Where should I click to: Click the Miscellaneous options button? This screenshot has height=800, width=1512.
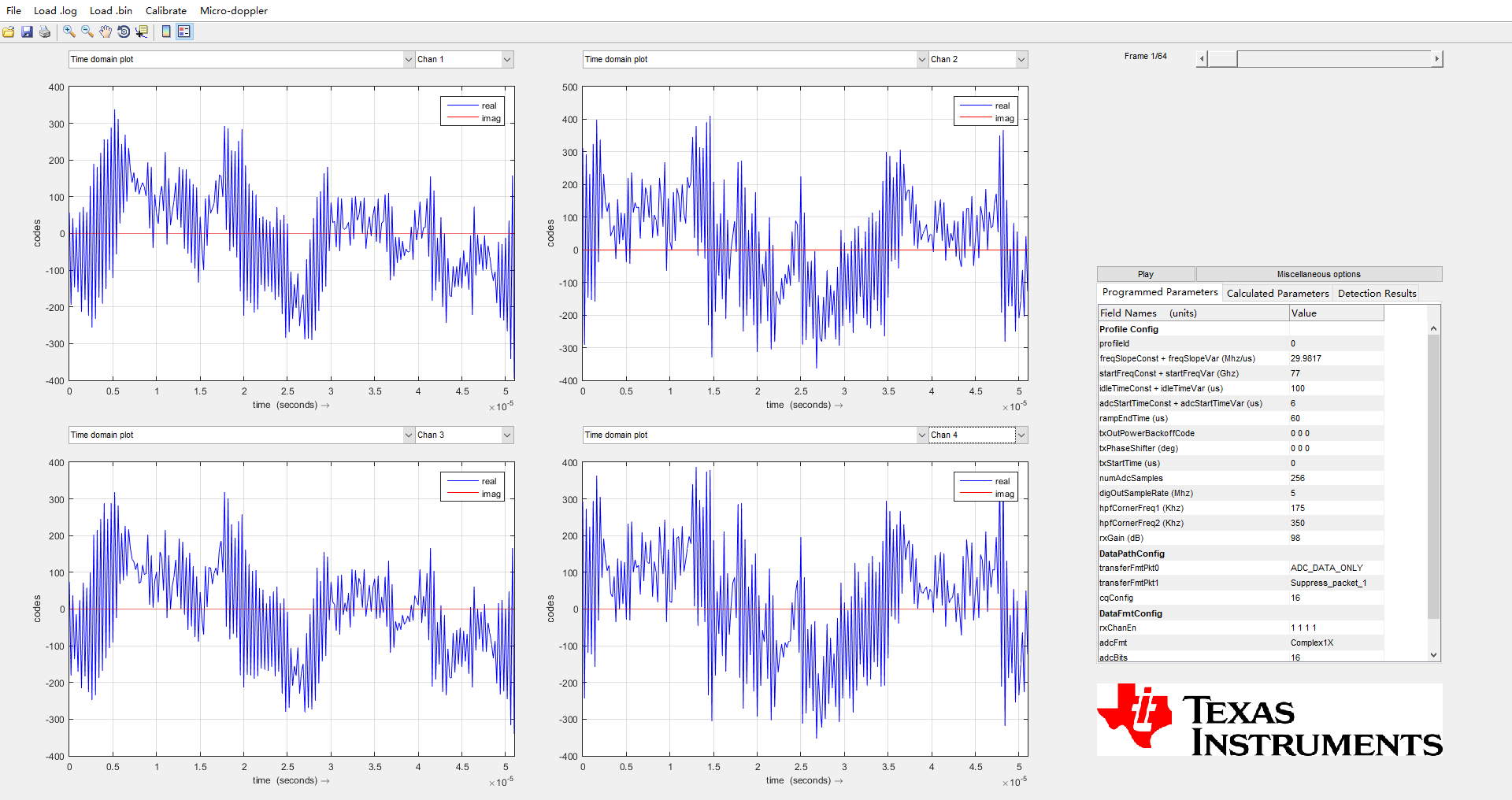coord(1319,274)
